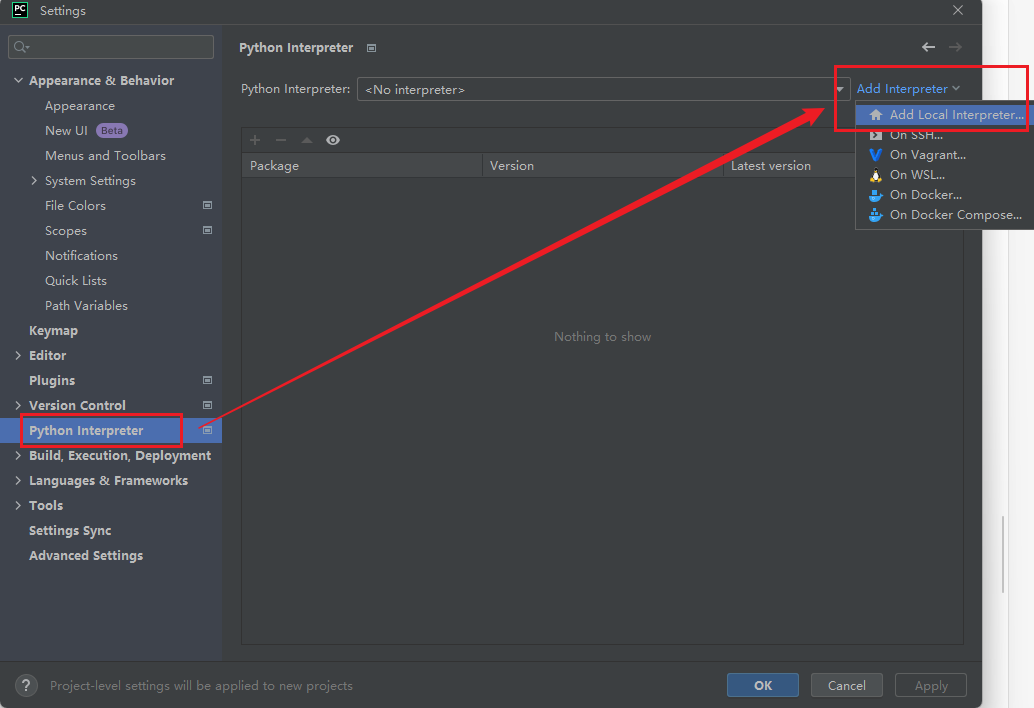Expand Build, Execution, Deployment section

(18, 456)
